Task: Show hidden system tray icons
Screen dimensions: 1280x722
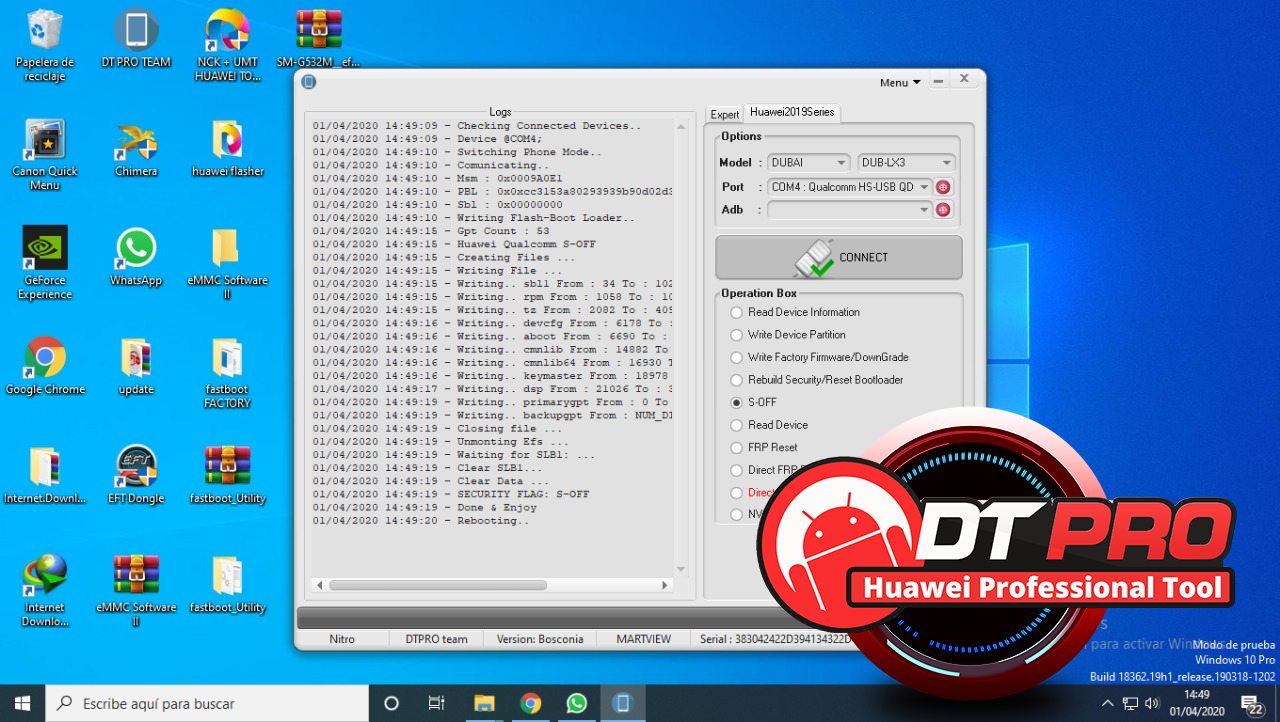Action: click(x=1107, y=703)
